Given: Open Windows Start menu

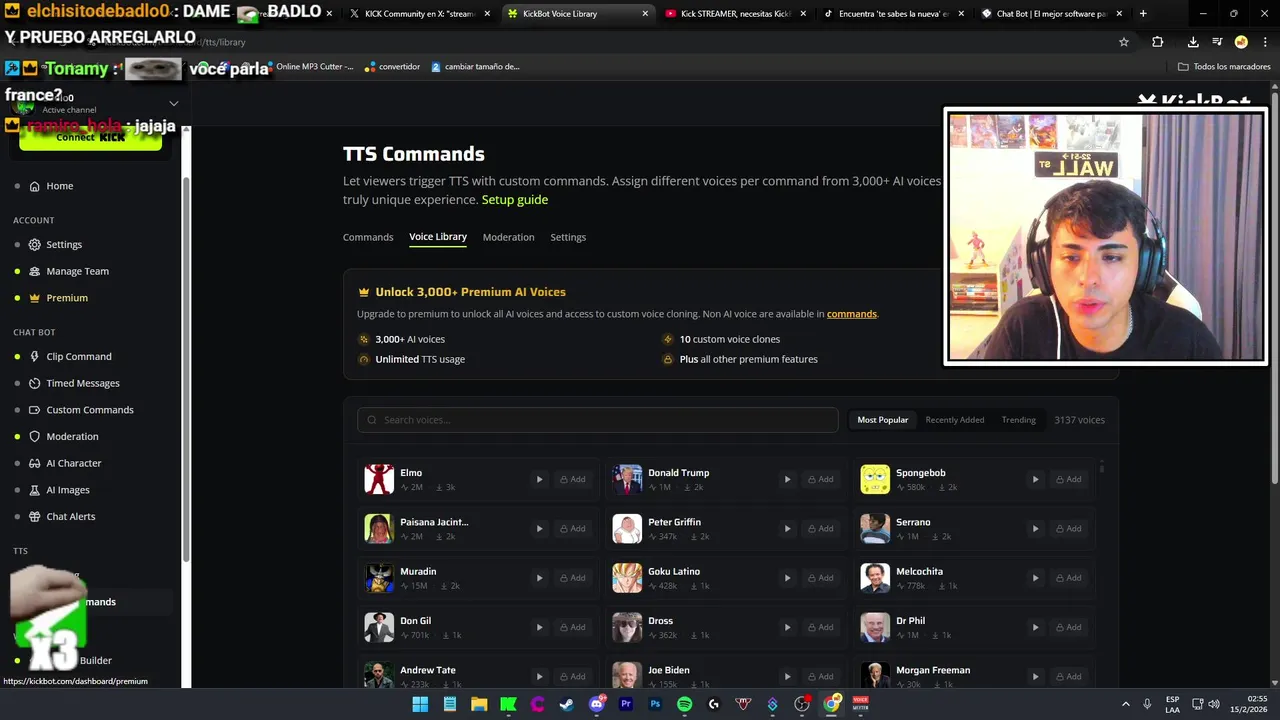Looking at the screenshot, I should [x=420, y=704].
